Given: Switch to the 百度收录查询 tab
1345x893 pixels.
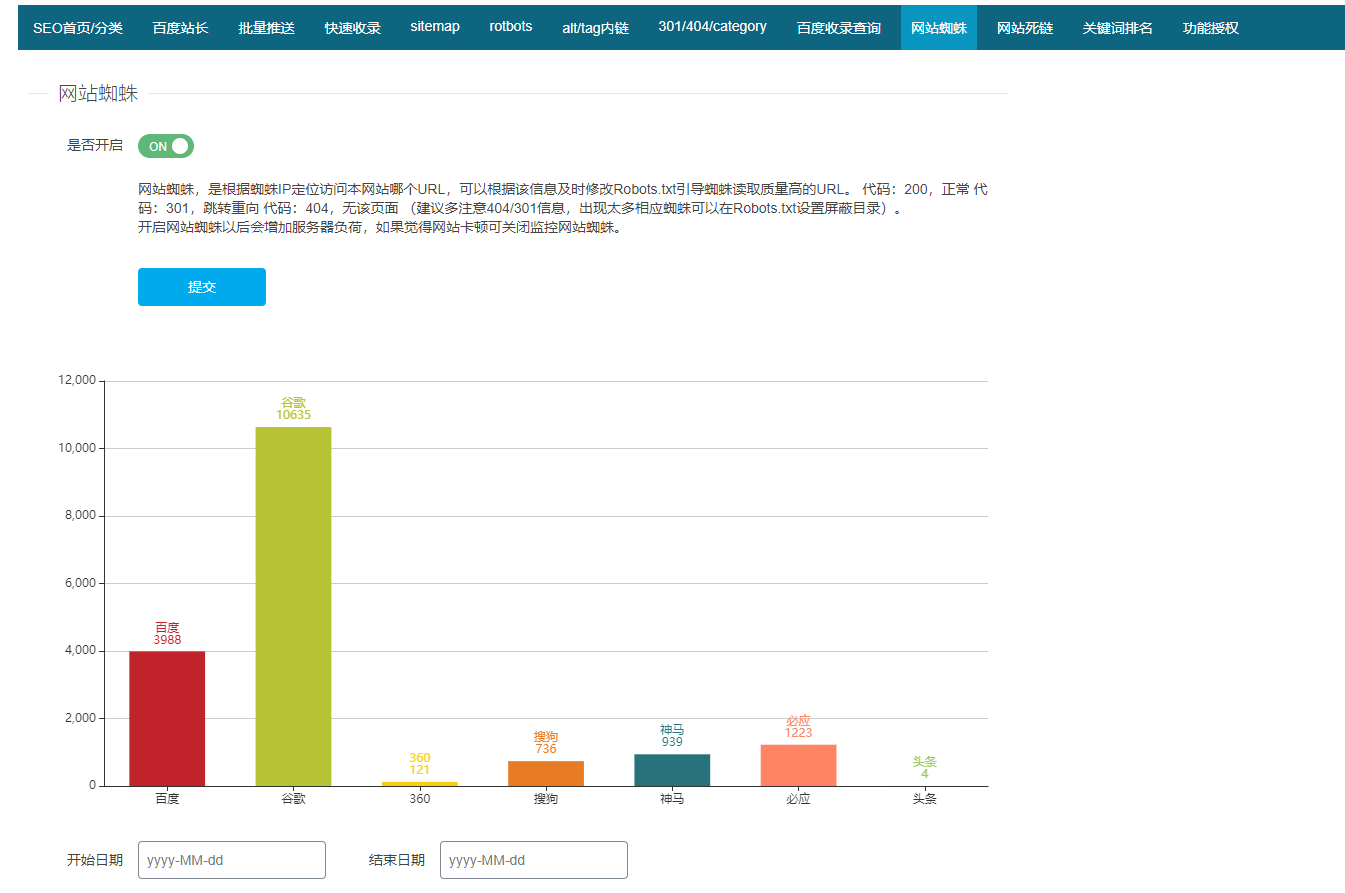Looking at the screenshot, I should coord(839,27).
